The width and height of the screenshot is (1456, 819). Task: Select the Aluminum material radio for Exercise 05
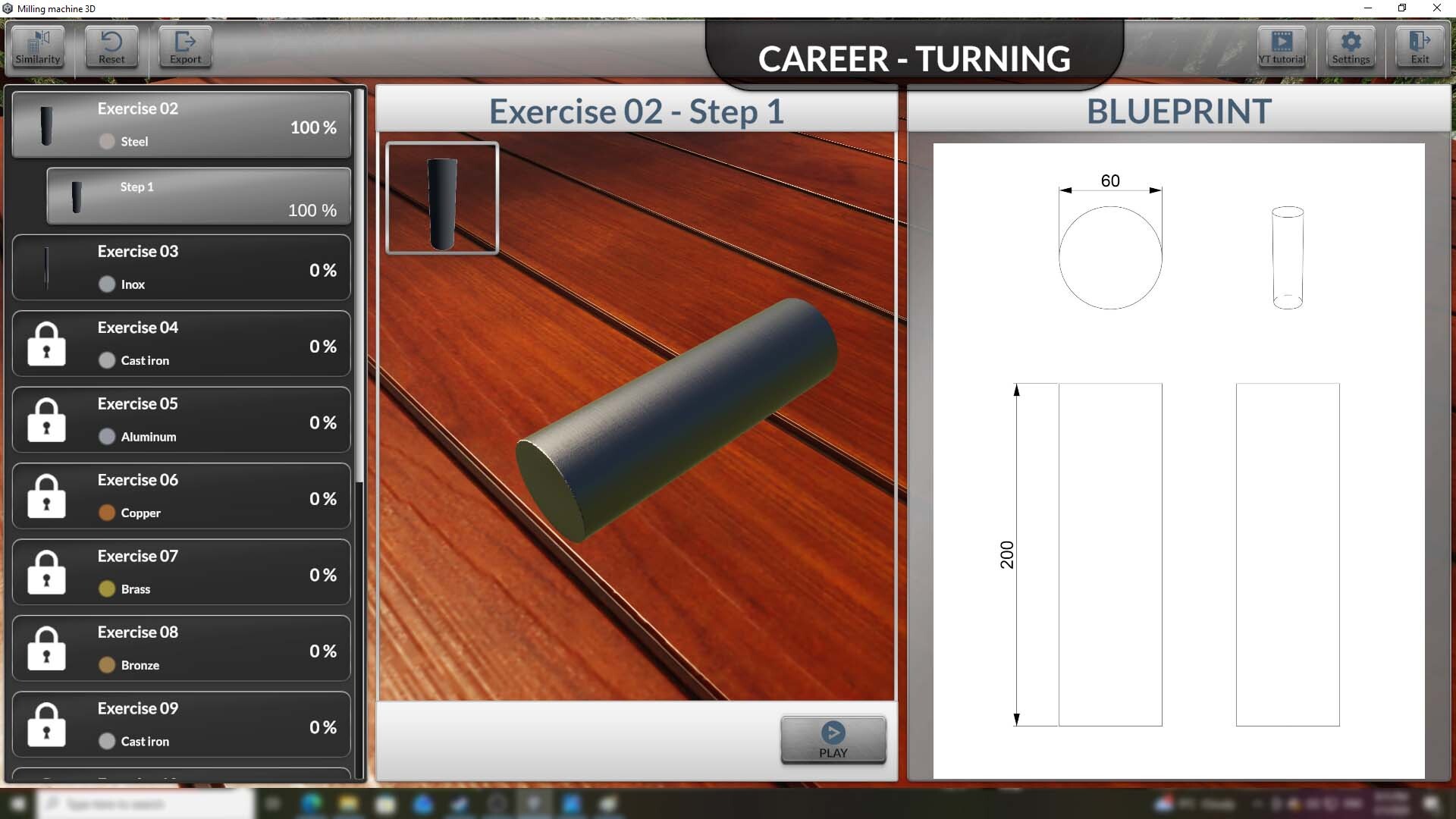click(105, 436)
